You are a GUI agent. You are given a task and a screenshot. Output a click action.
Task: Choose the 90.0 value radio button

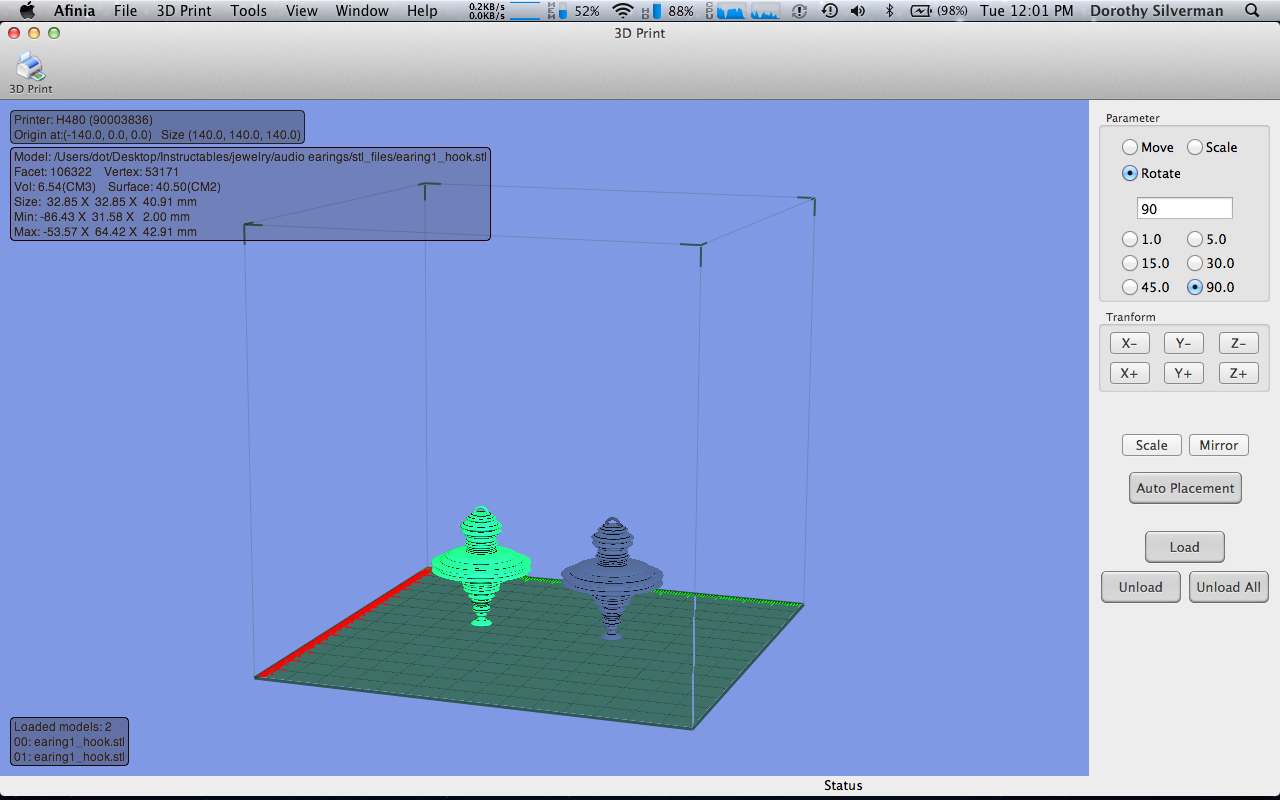pos(1195,287)
